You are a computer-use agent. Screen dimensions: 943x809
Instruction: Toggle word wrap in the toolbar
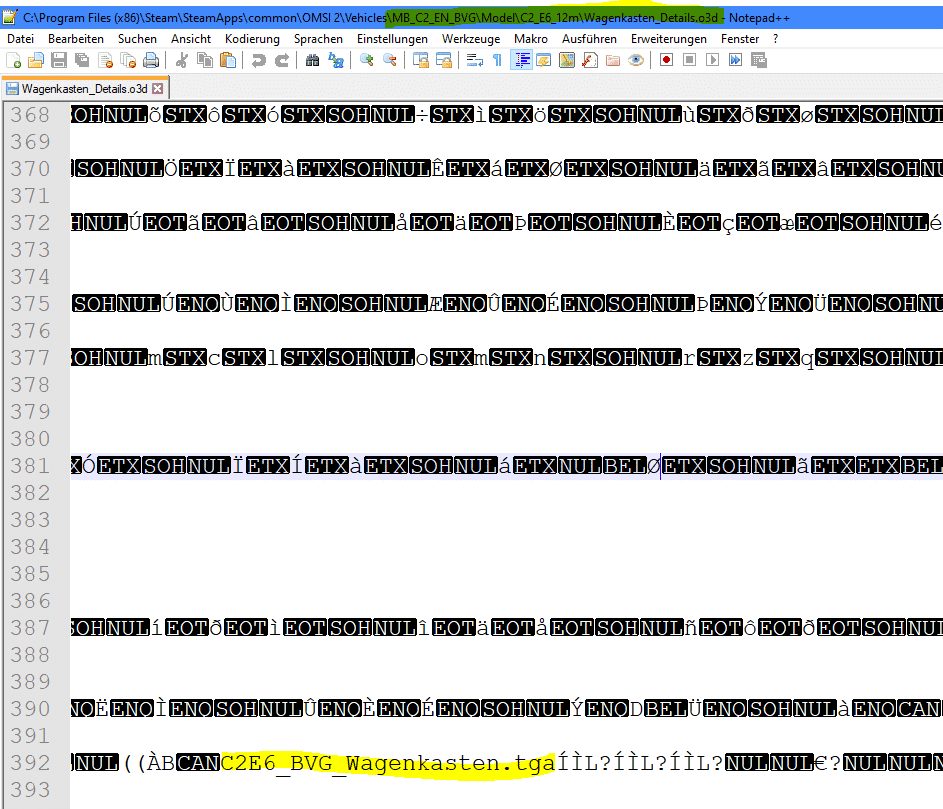474,60
